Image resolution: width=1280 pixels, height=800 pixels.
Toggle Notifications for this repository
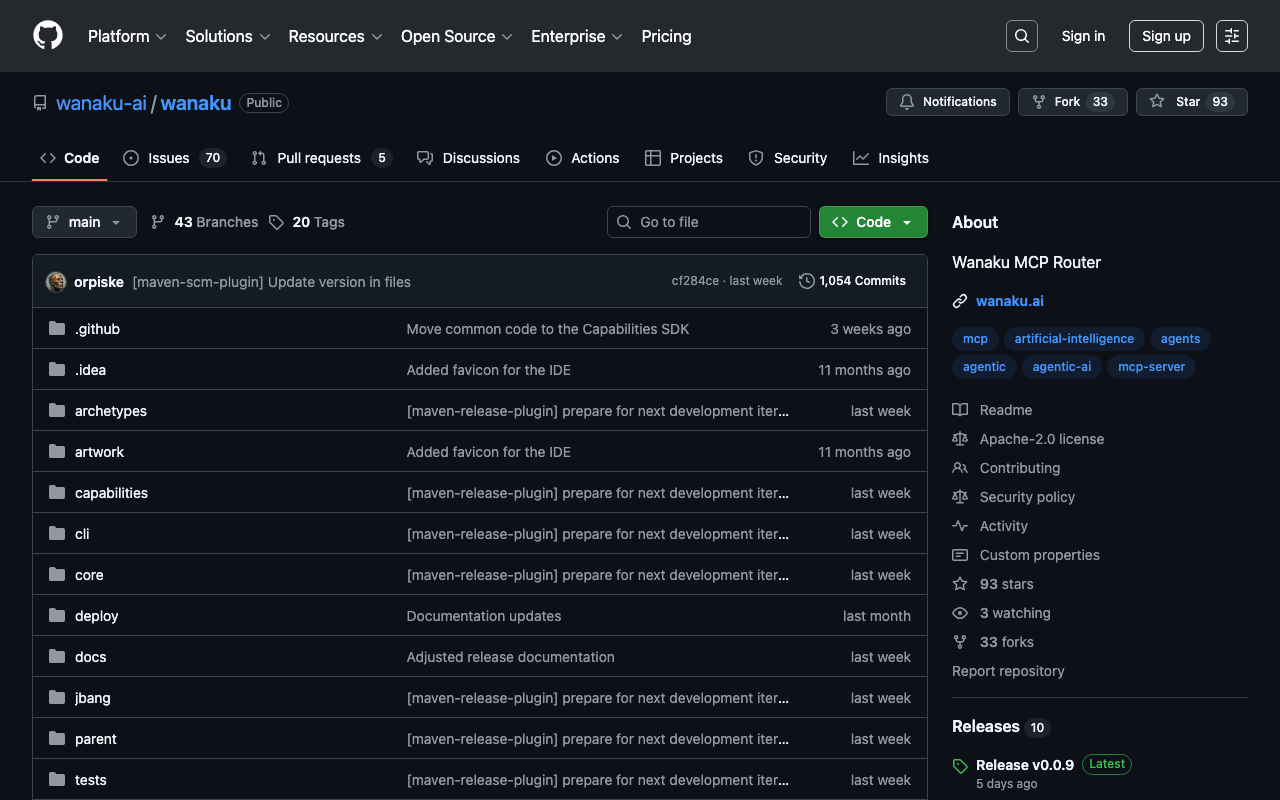tap(947, 102)
